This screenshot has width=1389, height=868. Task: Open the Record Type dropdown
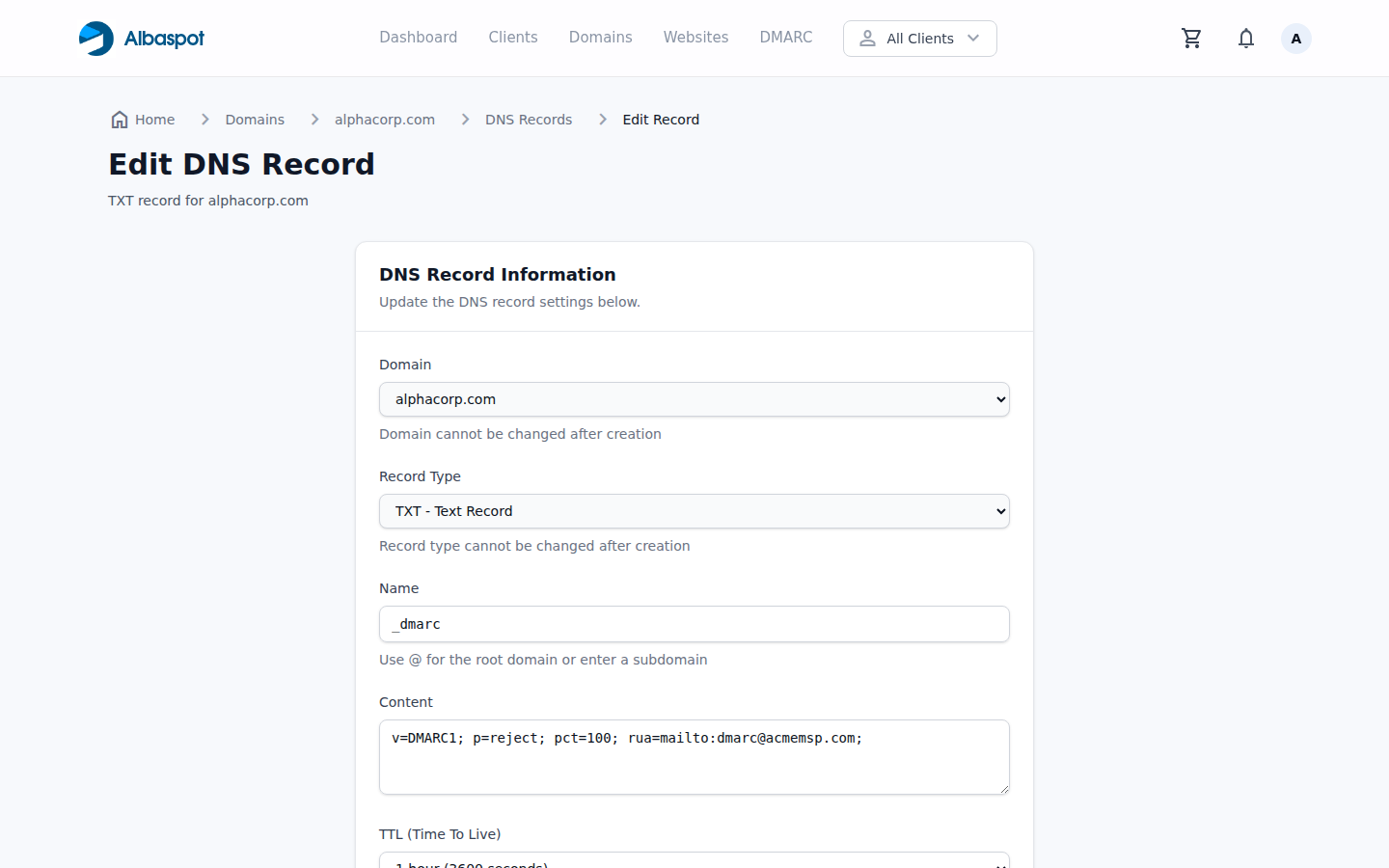pyautogui.click(x=694, y=511)
